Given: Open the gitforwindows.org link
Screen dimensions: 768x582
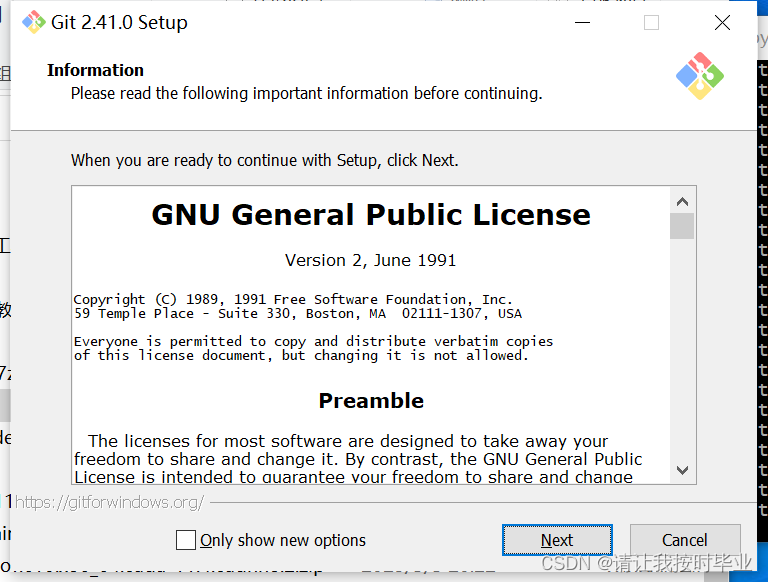Looking at the screenshot, I should 109,502.
